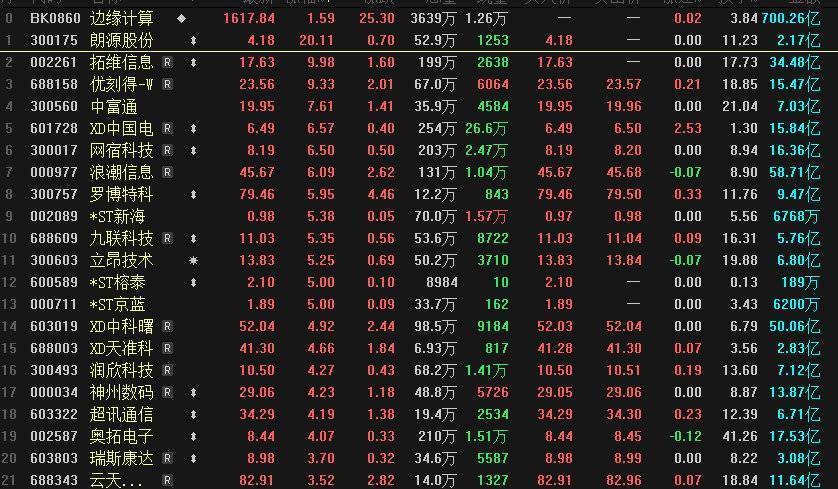838x489 pixels.
Task: Click the arrow marker in 神州数码 row
Action: [193, 392]
